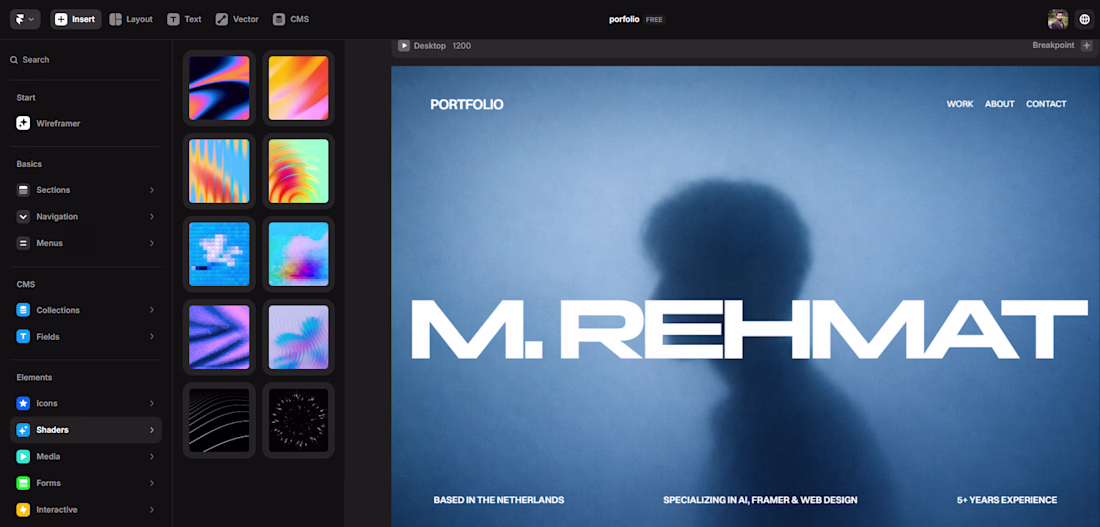Click the Desktop preview play button
This screenshot has height=527, width=1100.
click(x=403, y=46)
